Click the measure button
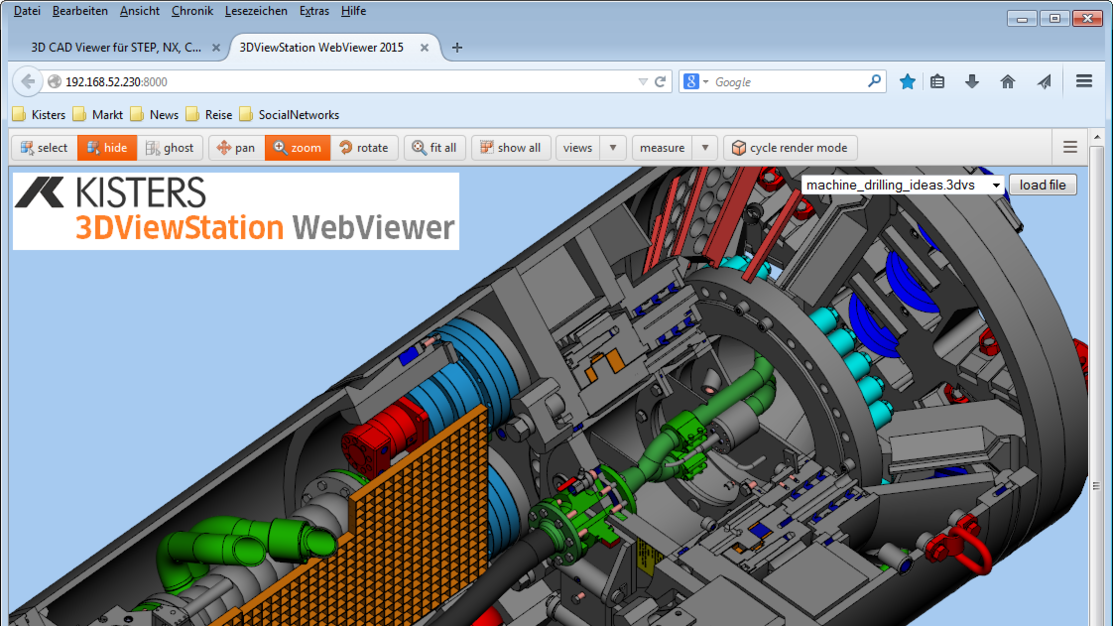 pyautogui.click(x=662, y=148)
